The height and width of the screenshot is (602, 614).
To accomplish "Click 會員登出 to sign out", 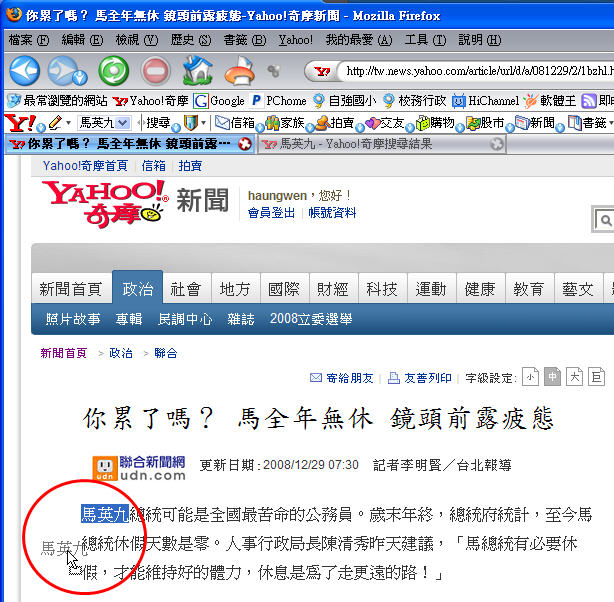I will pos(271,213).
